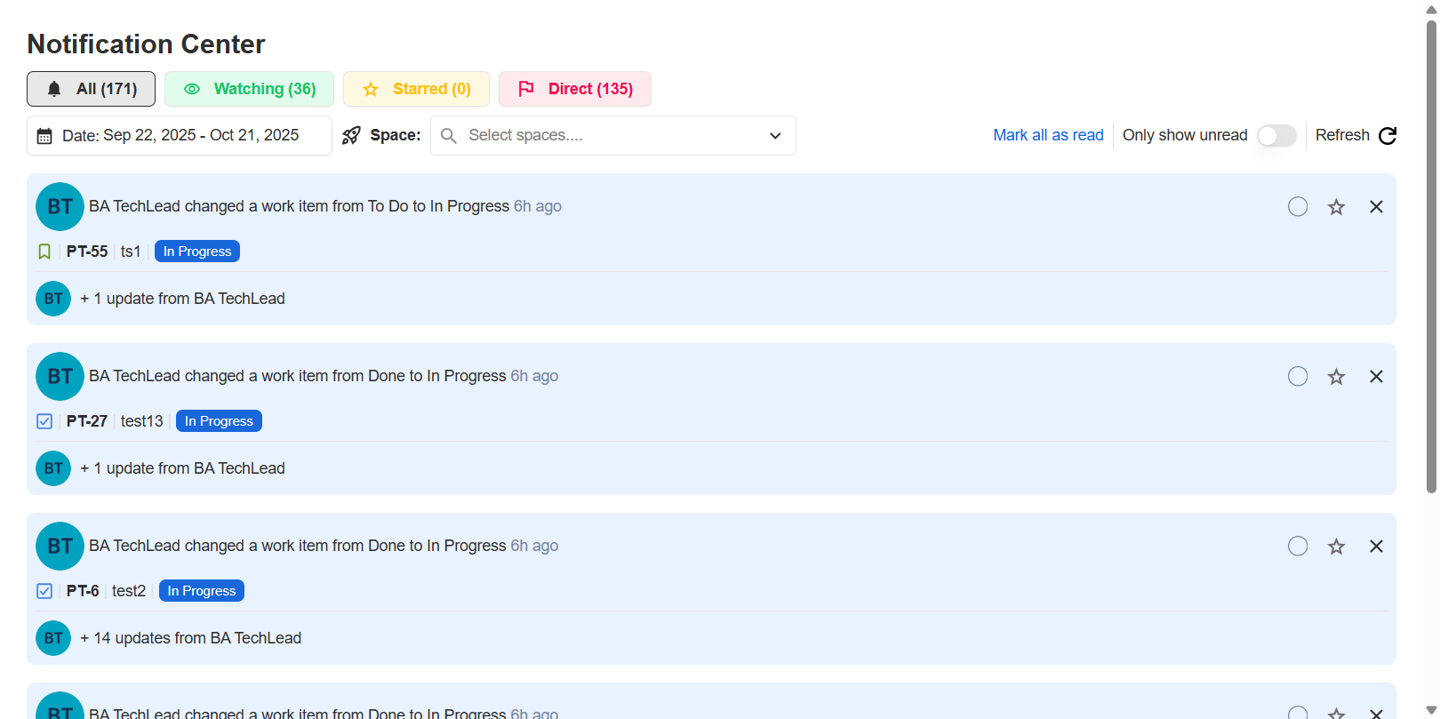Star the PT-55 notification
The image size is (1440, 719).
pos(1336,207)
